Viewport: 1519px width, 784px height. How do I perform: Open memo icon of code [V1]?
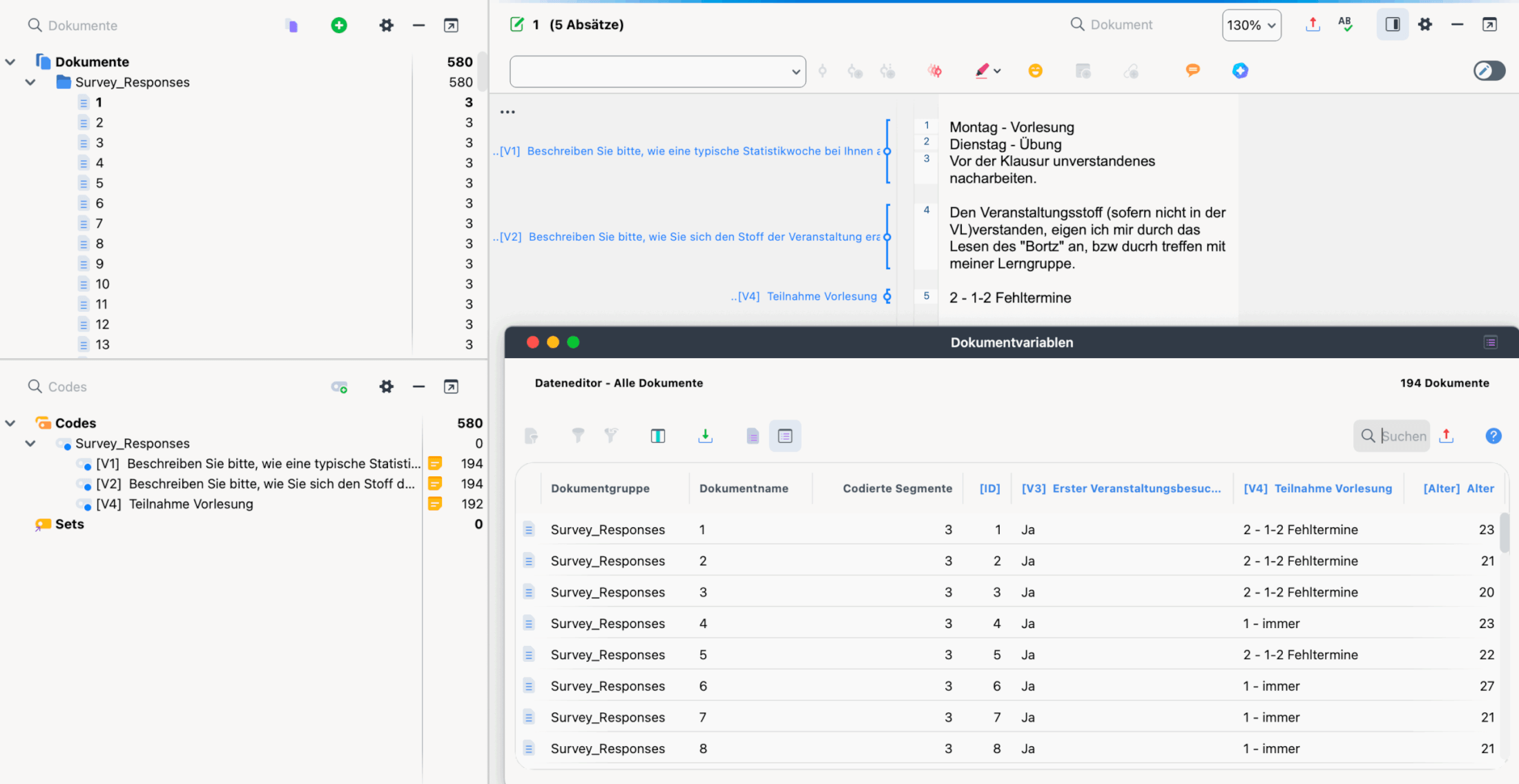coord(435,464)
